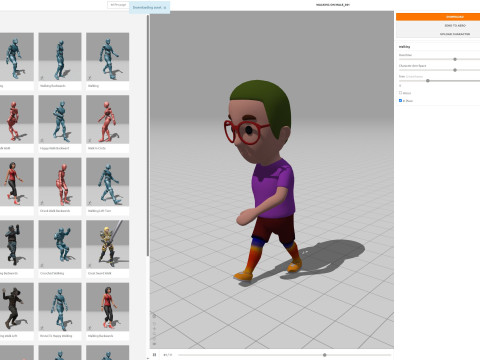Click the animation-type icon on the Walking thumbnail
The width and height of the screenshot is (480, 360).
[x=90, y=78]
